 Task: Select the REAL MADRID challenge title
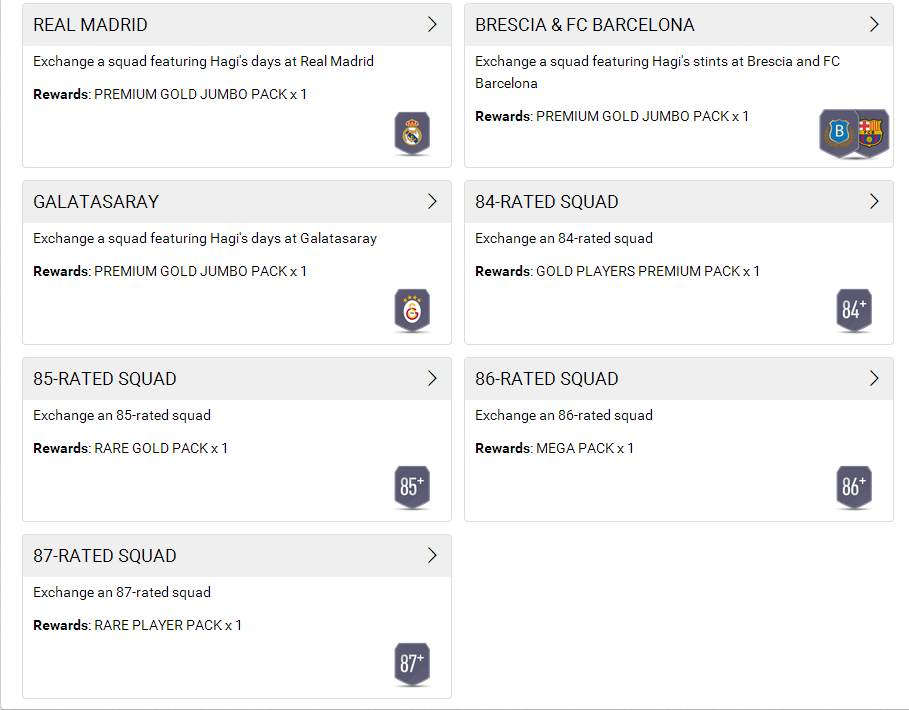[90, 25]
